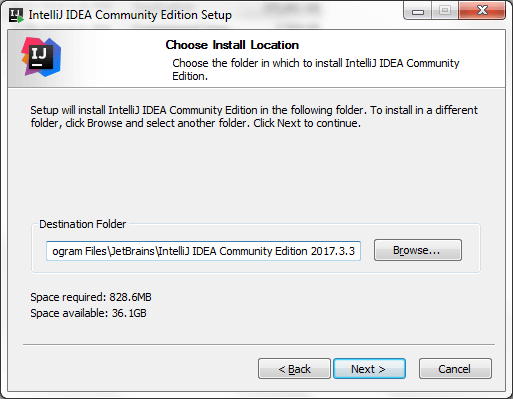
Task: Go to the previous step with Back
Action: (x=294, y=369)
